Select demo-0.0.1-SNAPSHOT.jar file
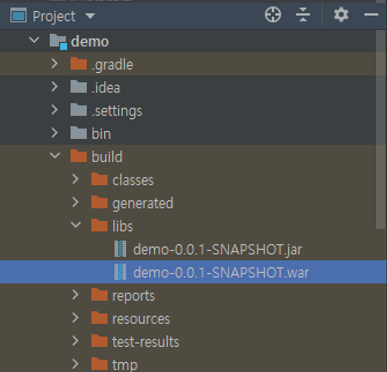This screenshot has height=372, width=387. coord(218,249)
